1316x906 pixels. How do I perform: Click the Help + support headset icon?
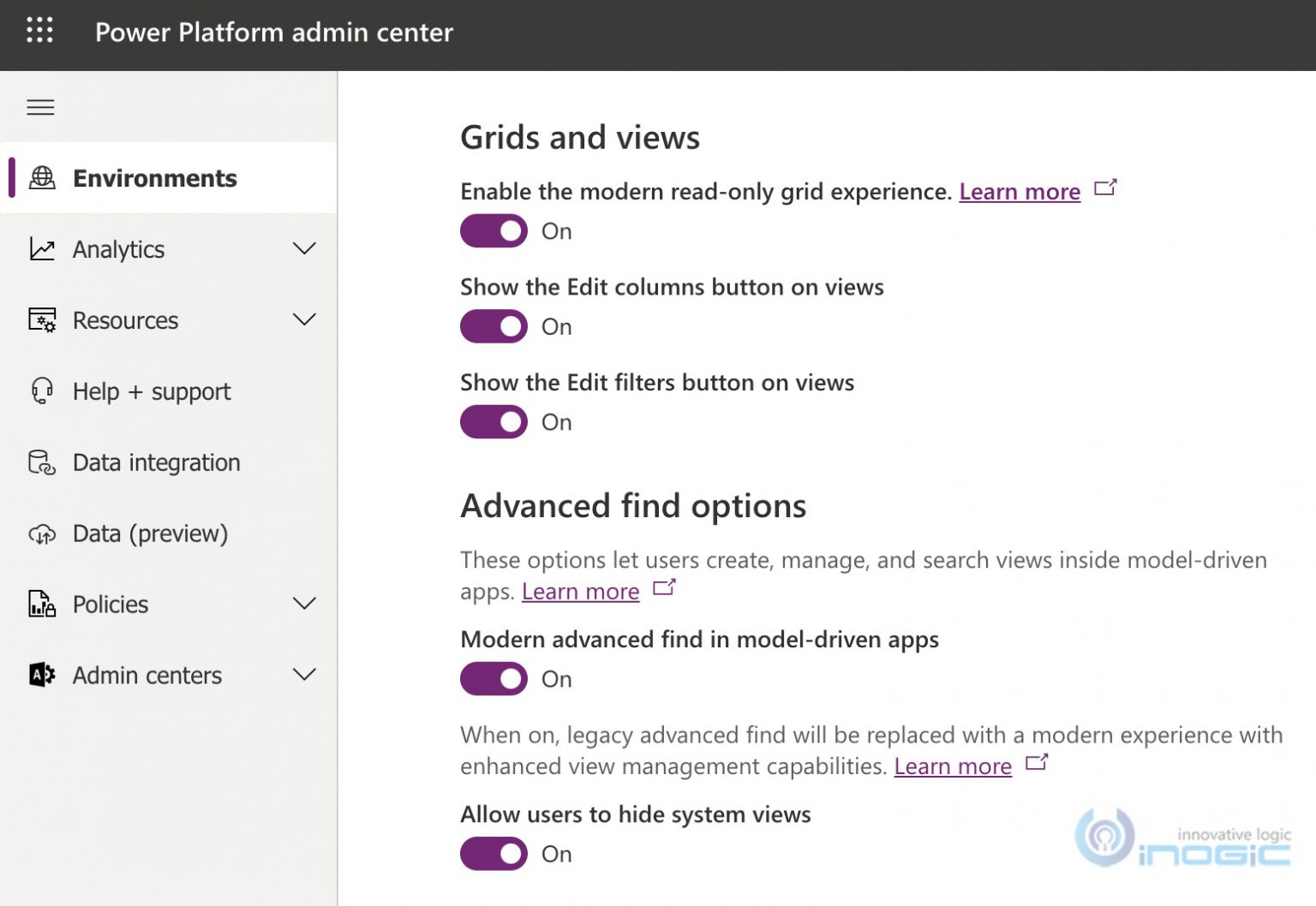pyautogui.click(x=41, y=391)
